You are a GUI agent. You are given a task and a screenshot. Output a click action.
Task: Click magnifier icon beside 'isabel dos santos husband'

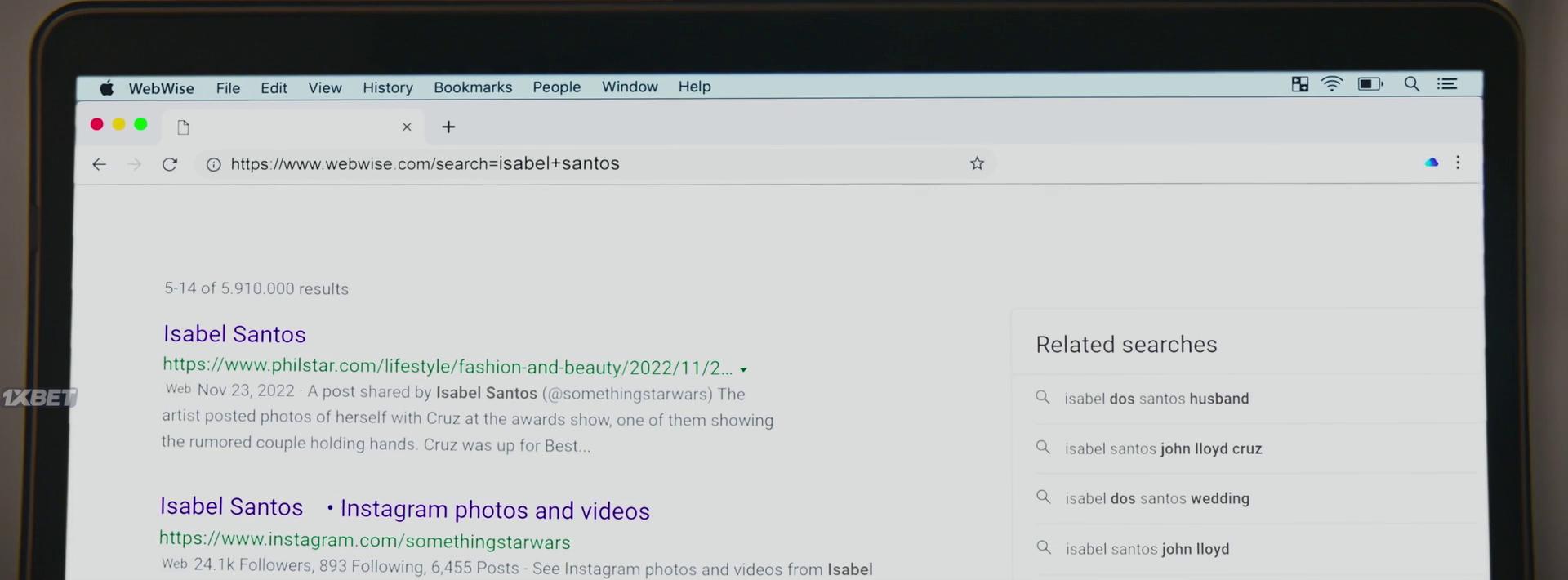(x=1043, y=397)
